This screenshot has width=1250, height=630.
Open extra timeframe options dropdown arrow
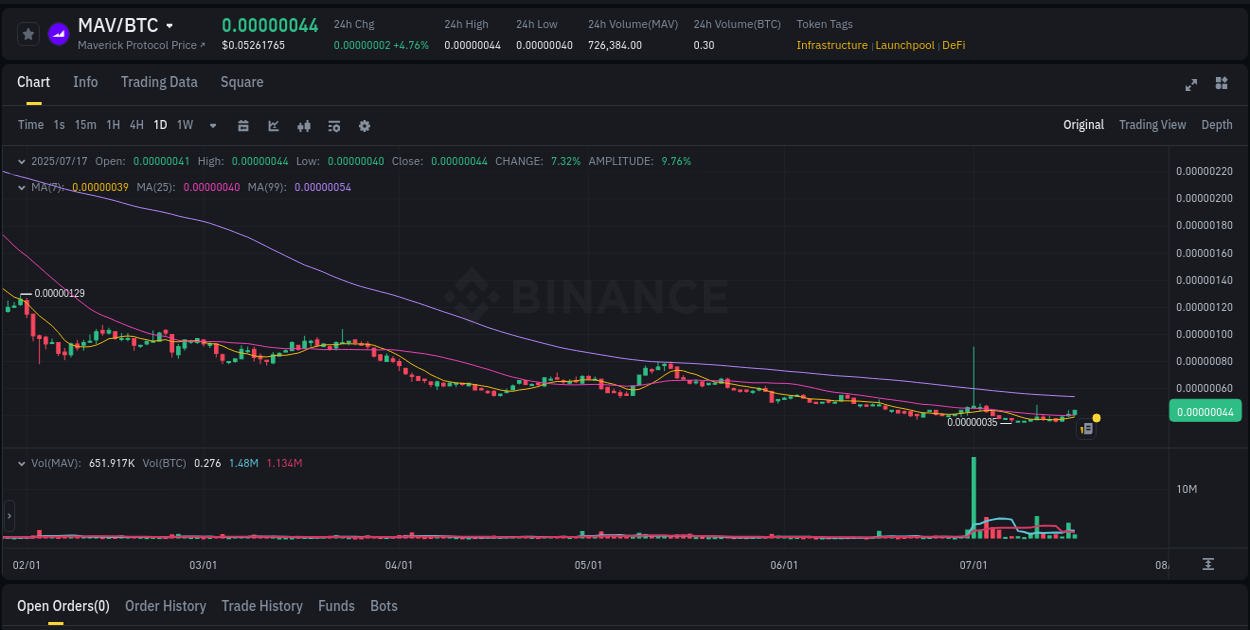tap(212, 125)
